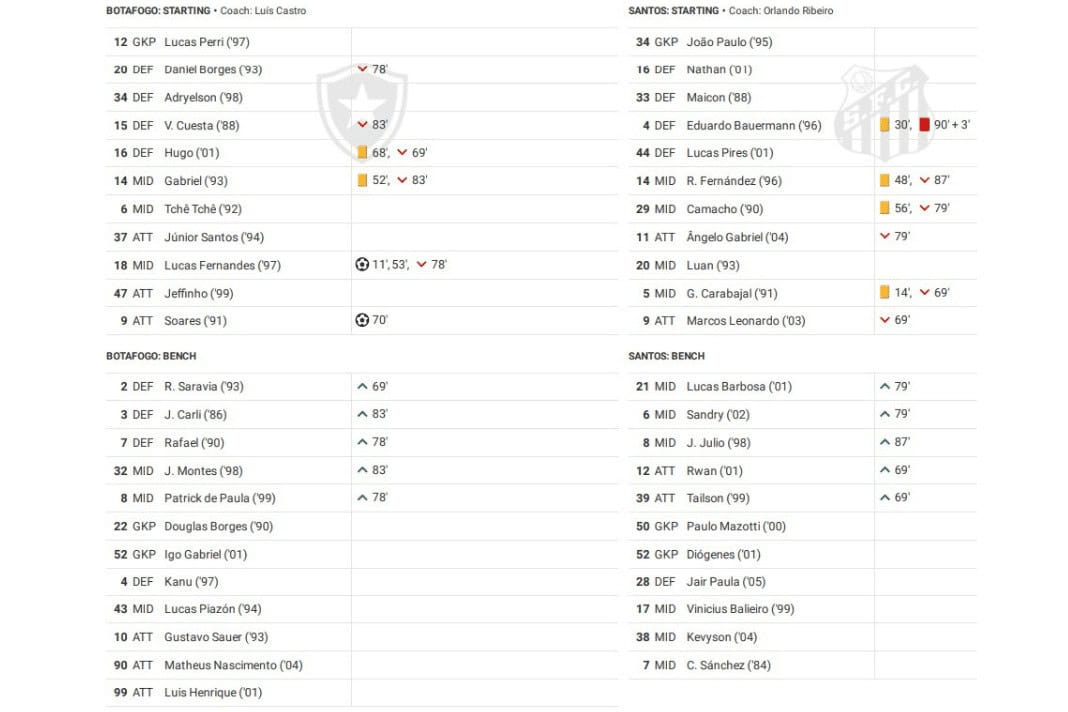Click Lucas Fernandes' goal ball icon
The height and width of the screenshot is (712, 1068).
(362, 265)
